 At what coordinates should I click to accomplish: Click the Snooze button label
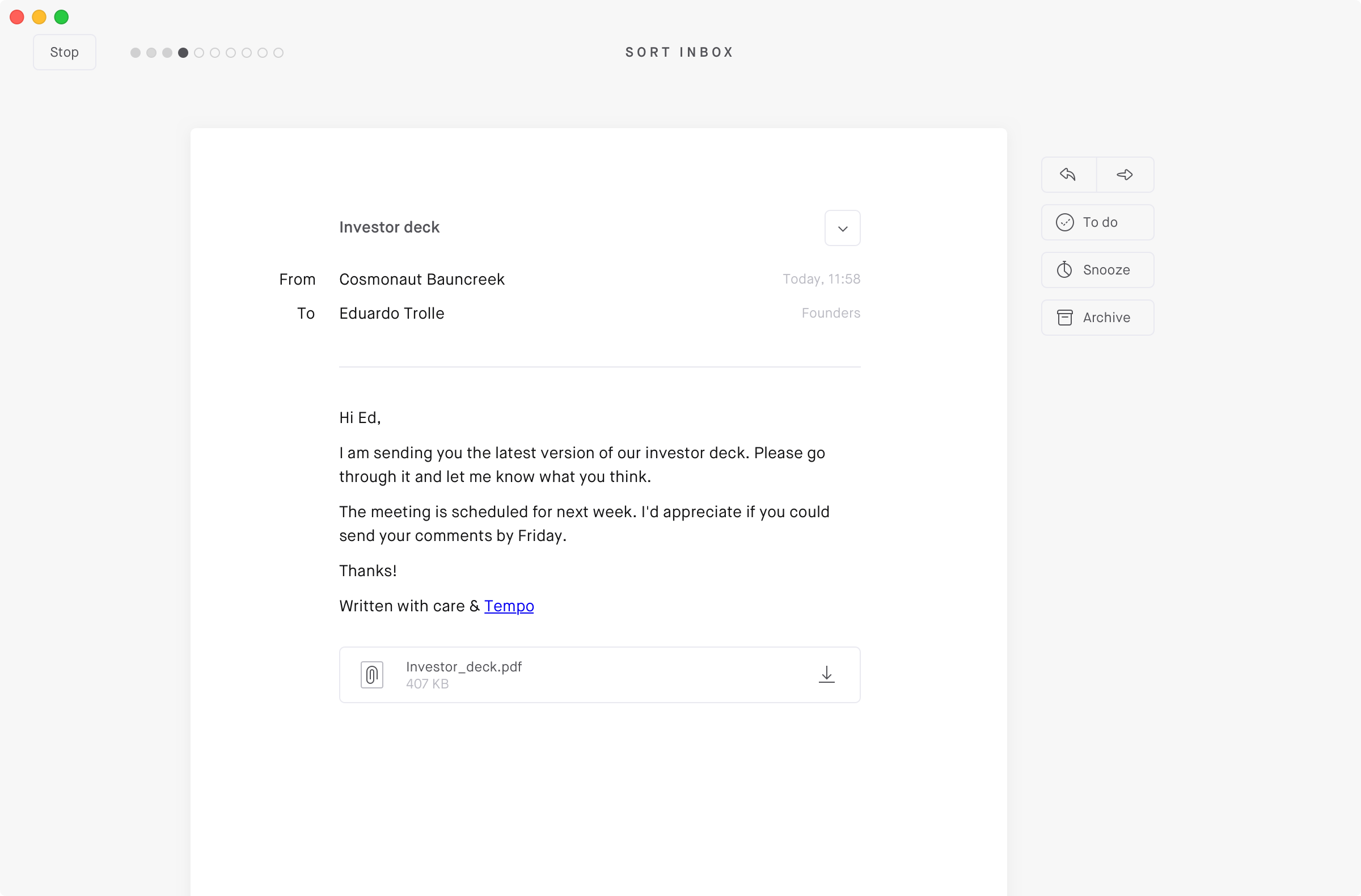coord(1106,270)
